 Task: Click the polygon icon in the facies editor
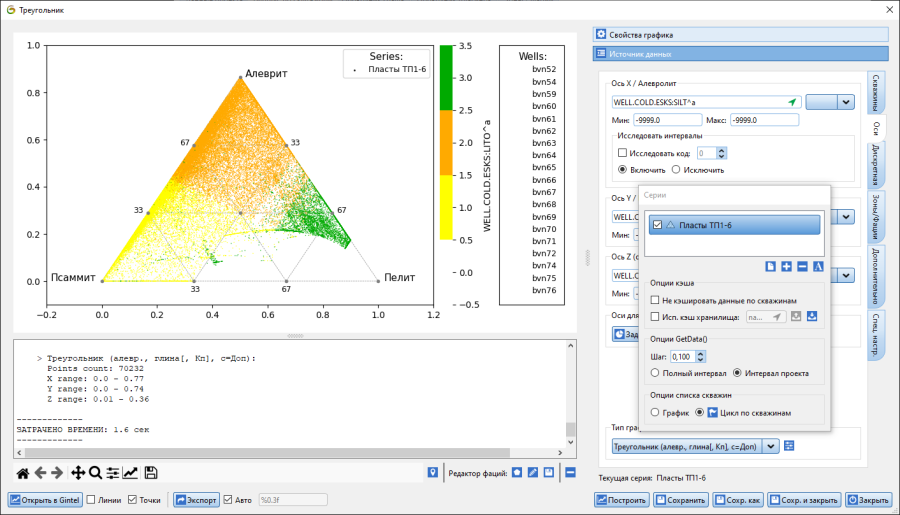[x=517, y=473]
